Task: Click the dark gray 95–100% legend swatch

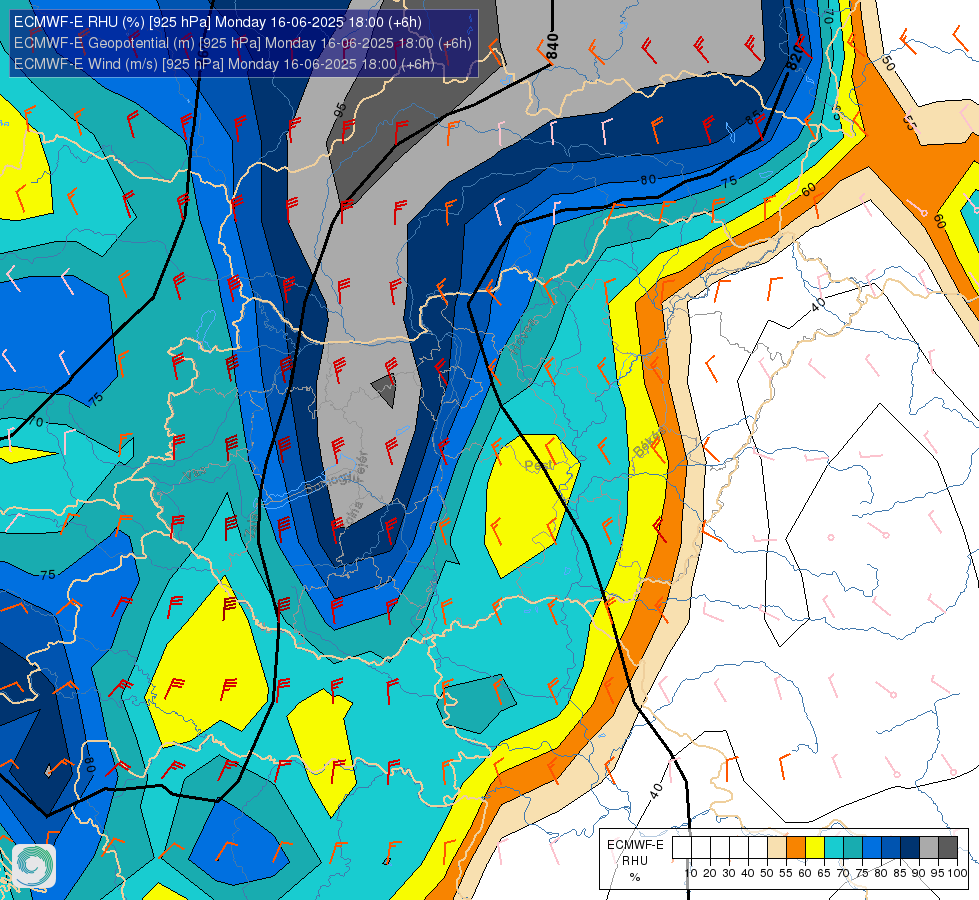Action: [x=948, y=848]
